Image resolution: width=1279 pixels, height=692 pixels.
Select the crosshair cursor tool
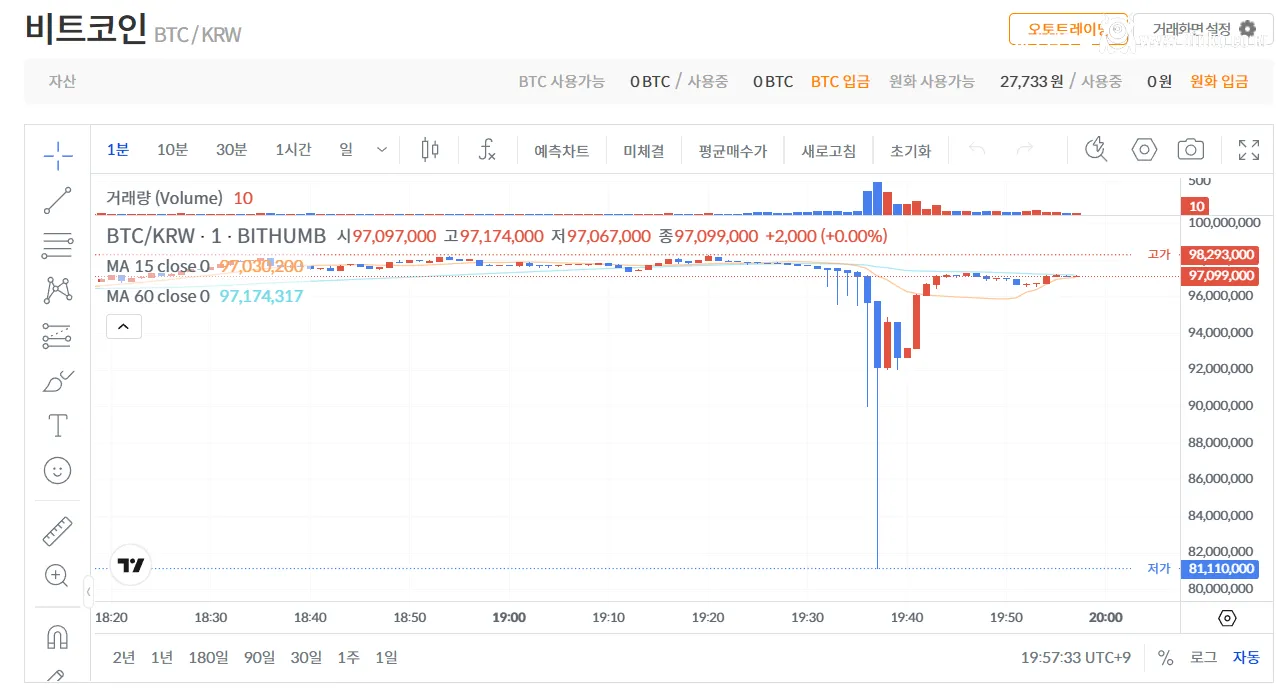[57, 155]
